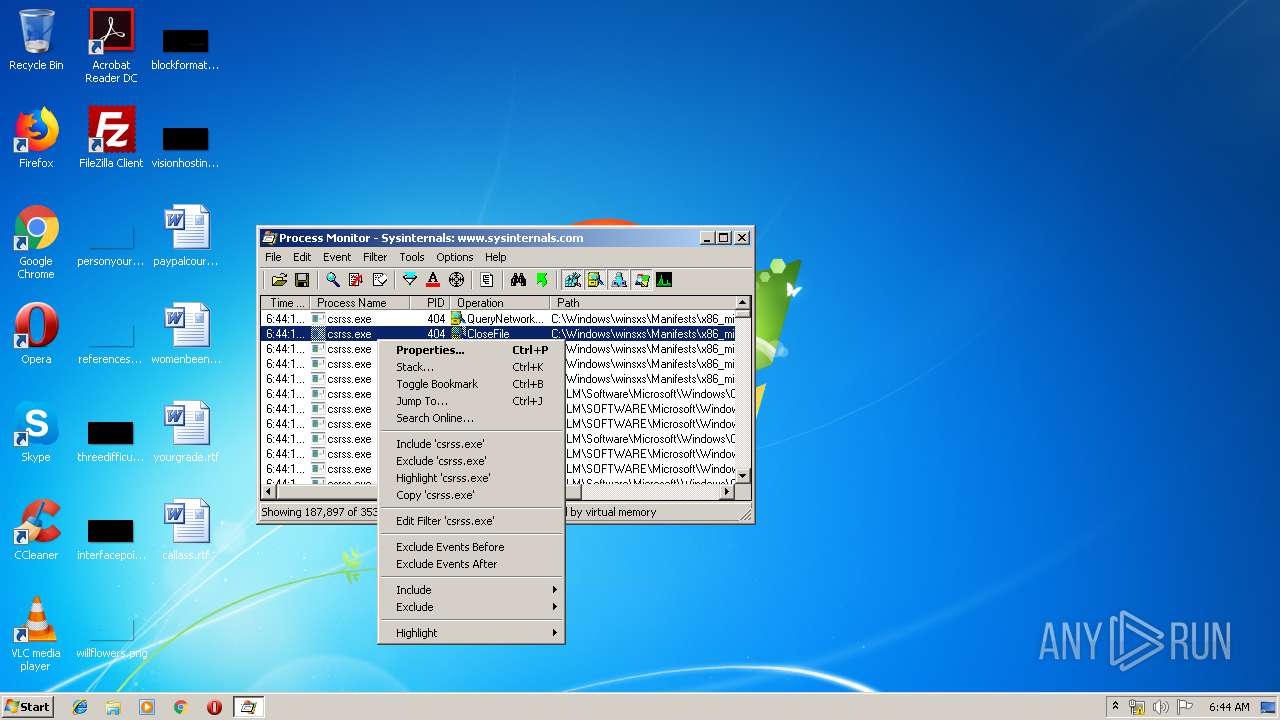Toggle Show Network Activity icon
Viewport: 1280px width, 720px height.
618,280
